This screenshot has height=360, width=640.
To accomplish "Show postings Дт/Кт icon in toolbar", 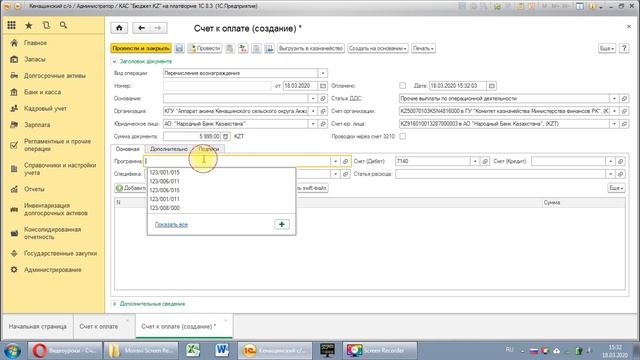I will (243, 48).
